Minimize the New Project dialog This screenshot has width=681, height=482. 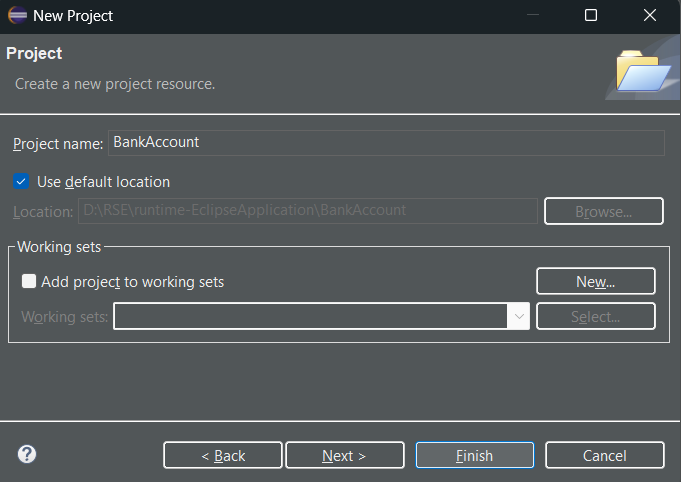tap(532, 15)
